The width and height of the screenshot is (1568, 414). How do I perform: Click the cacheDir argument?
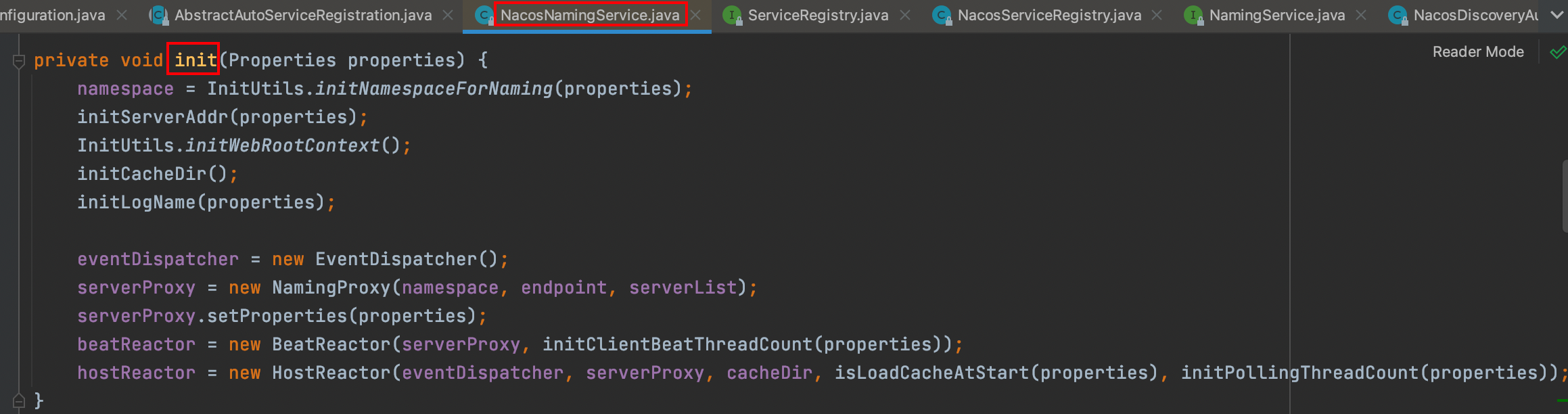(770, 373)
